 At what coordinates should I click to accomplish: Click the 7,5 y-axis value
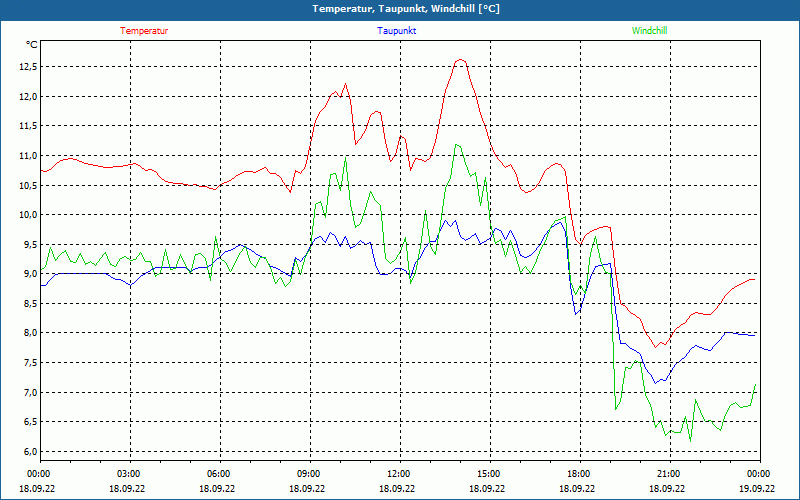[x=31, y=363]
